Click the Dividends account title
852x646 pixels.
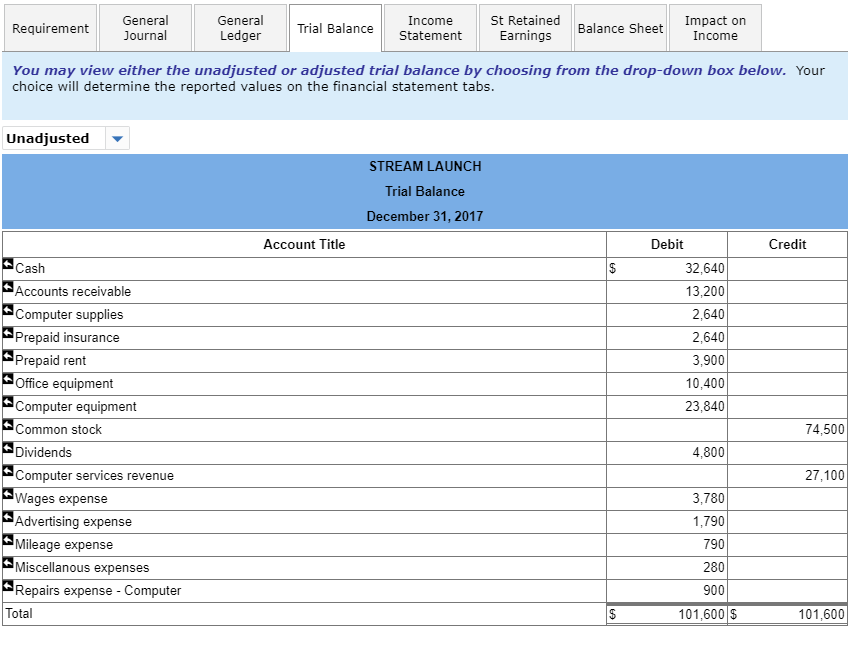43,453
